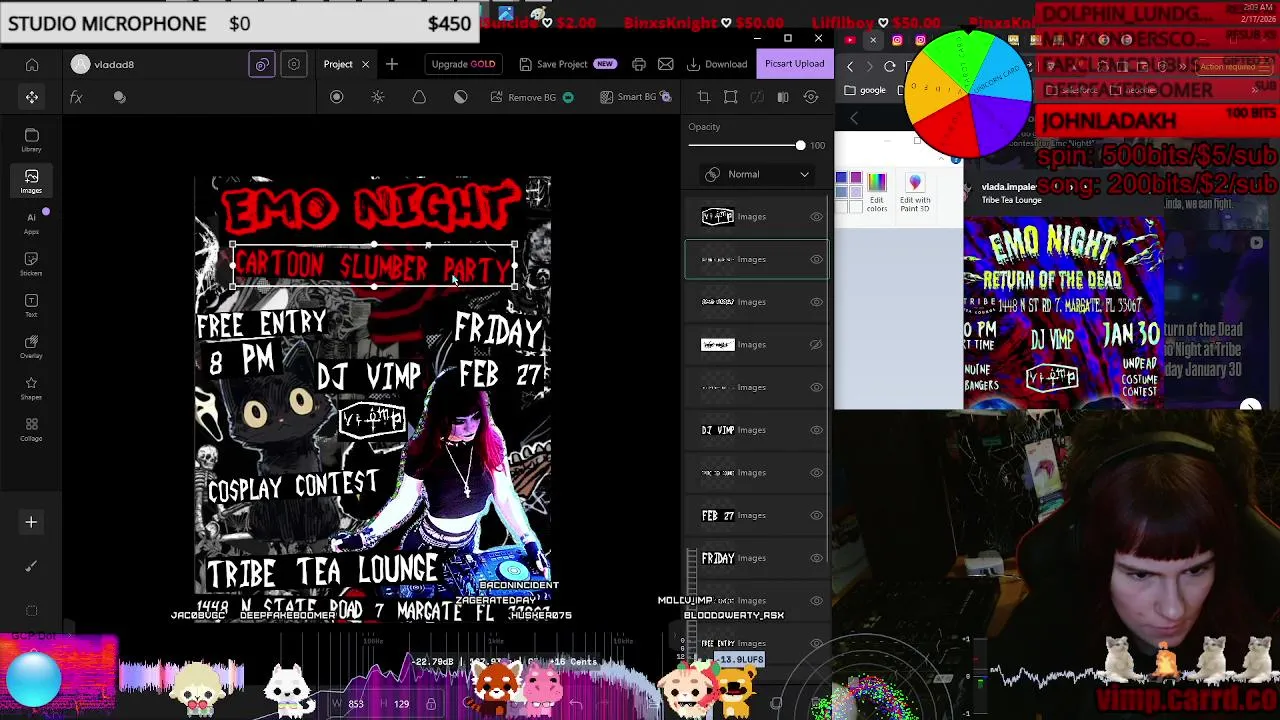
Task: Click Remove BG
Action: pyautogui.click(x=532, y=97)
